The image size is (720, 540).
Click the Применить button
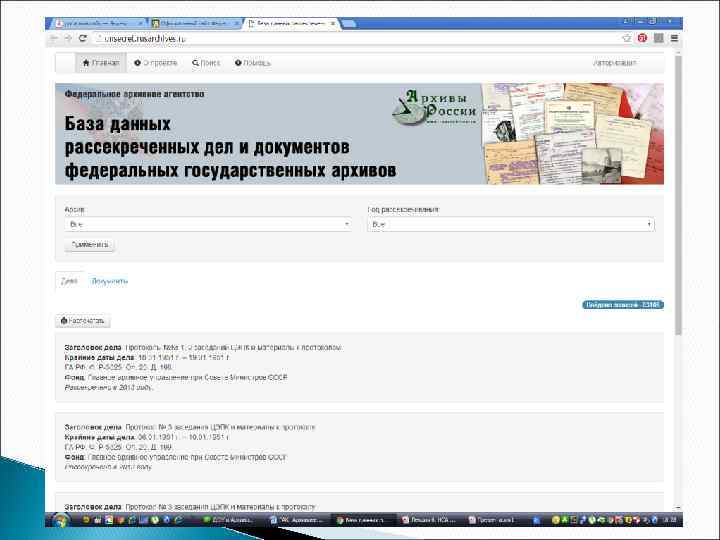pyautogui.click(x=90, y=245)
